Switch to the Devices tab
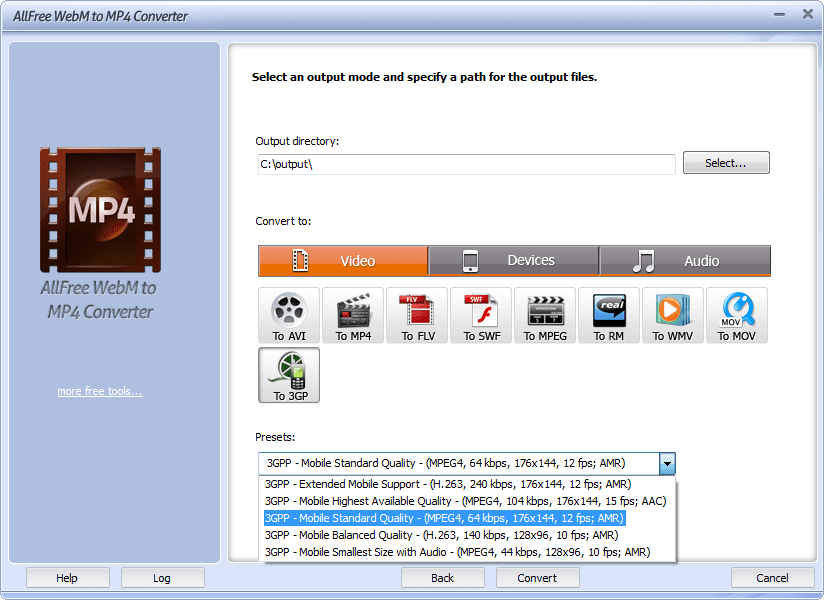This screenshot has height=600, width=824. (512, 260)
